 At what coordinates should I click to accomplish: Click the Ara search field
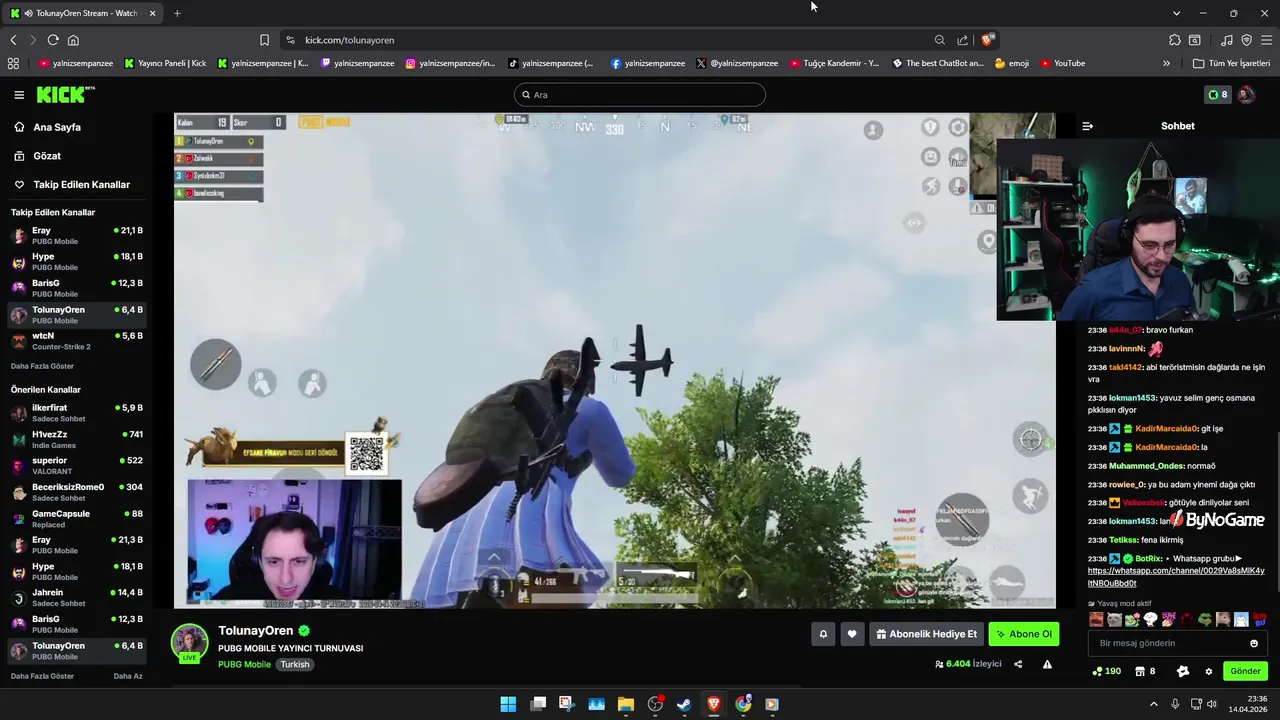tap(640, 95)
